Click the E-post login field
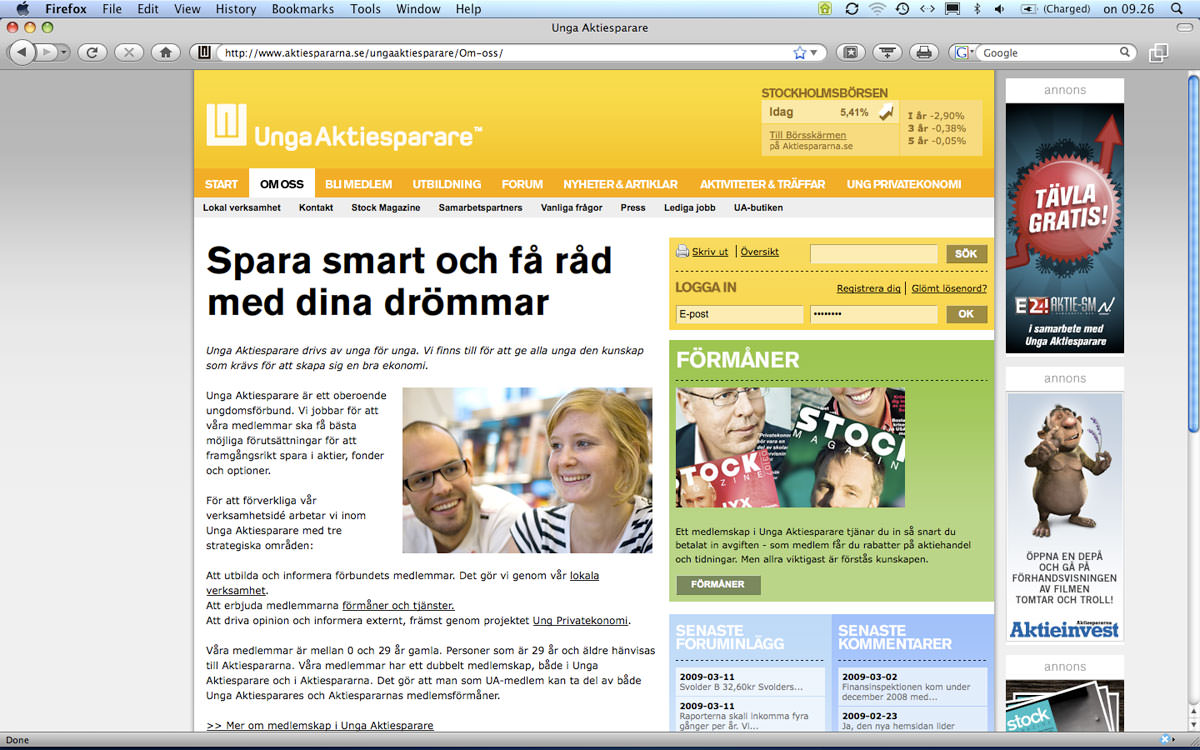The height and width of the screenshot is (750, 1200). pos(739,314)
